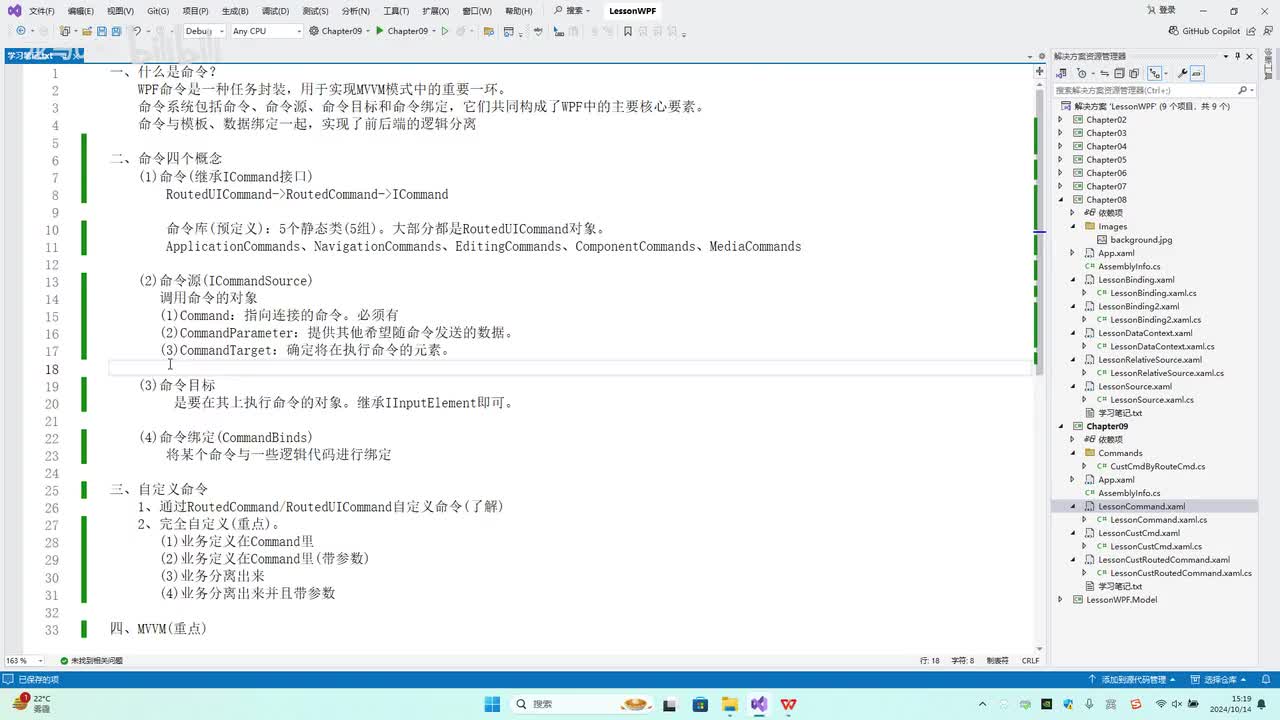Viewport: 1280px width, 720px height.
Task: Pin the Solution Explorer panel
Action: (1237, 56)
